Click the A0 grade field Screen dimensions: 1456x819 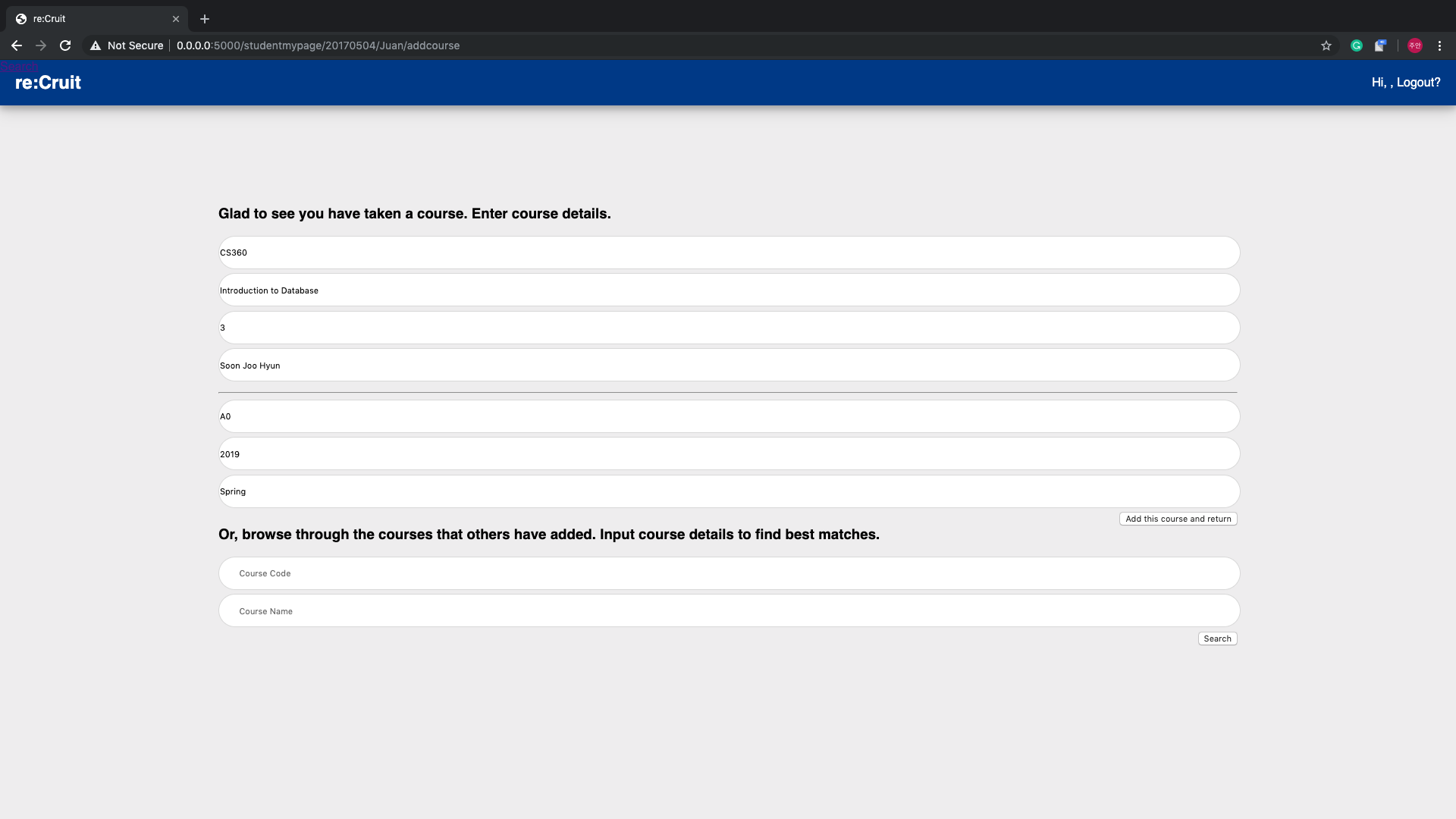pyautogui.click(x=728, y=416)
